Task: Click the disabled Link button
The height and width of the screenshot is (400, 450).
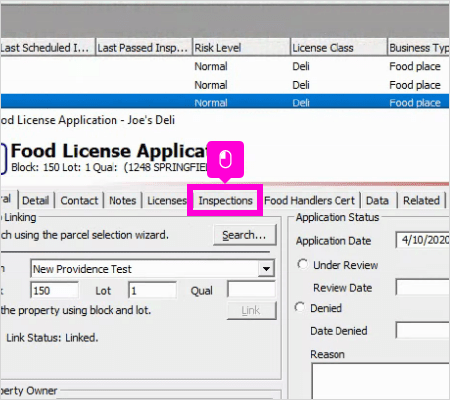Action: 251,310
